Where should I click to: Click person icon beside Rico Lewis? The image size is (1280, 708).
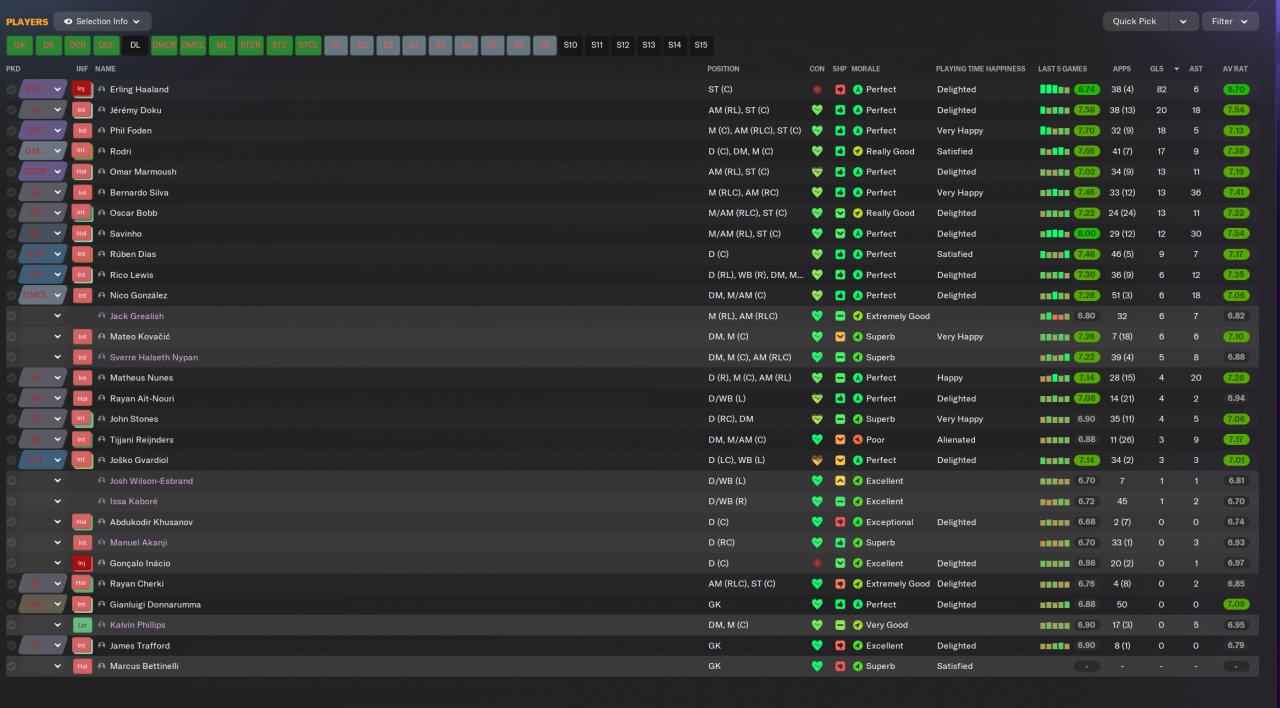click(x=102, y=275)
